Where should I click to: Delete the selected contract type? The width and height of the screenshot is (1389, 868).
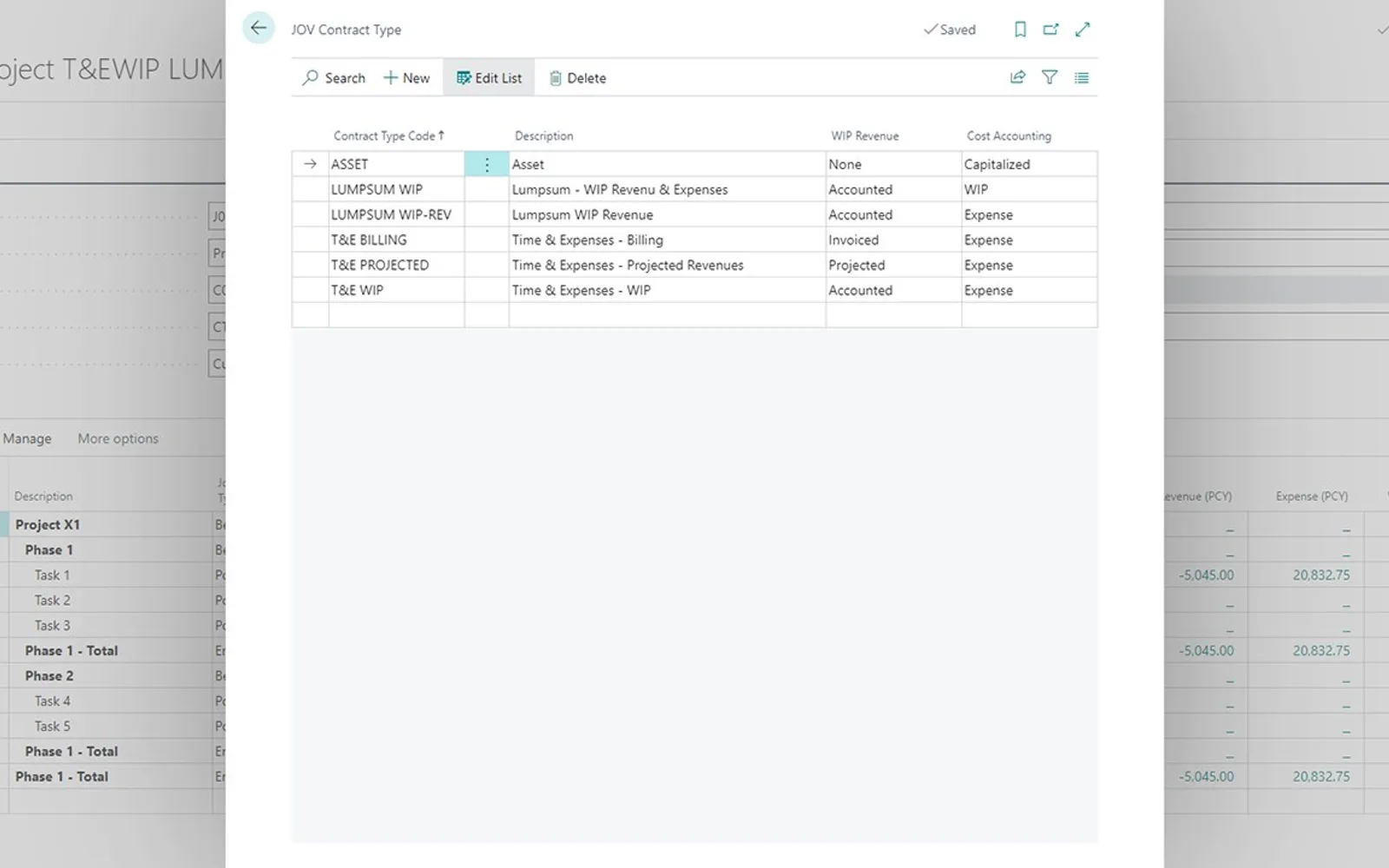tap(577, 77)
